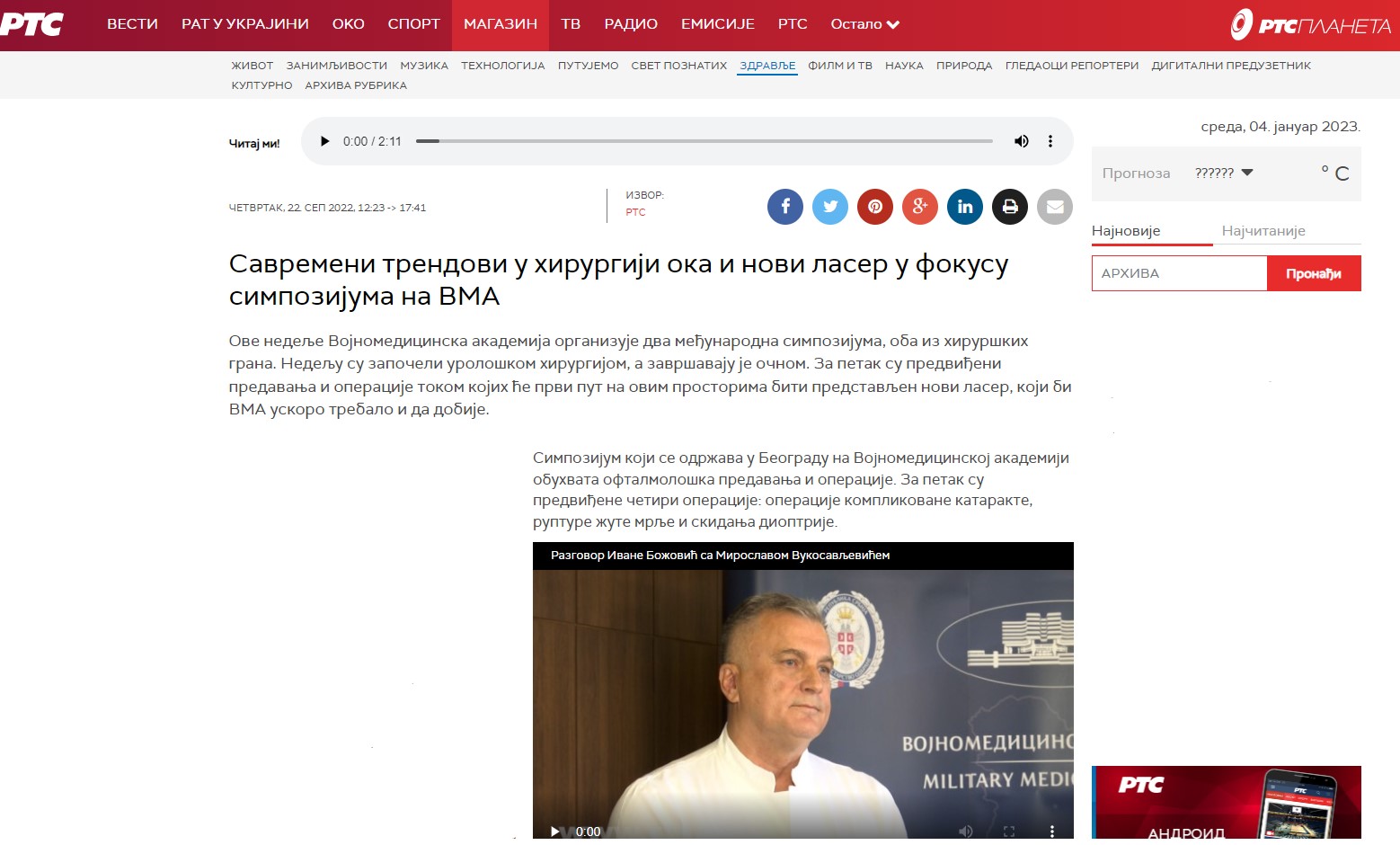1400x845 pixels.
Task: Seek on the audio progress bar
Action: pos(704,141)
